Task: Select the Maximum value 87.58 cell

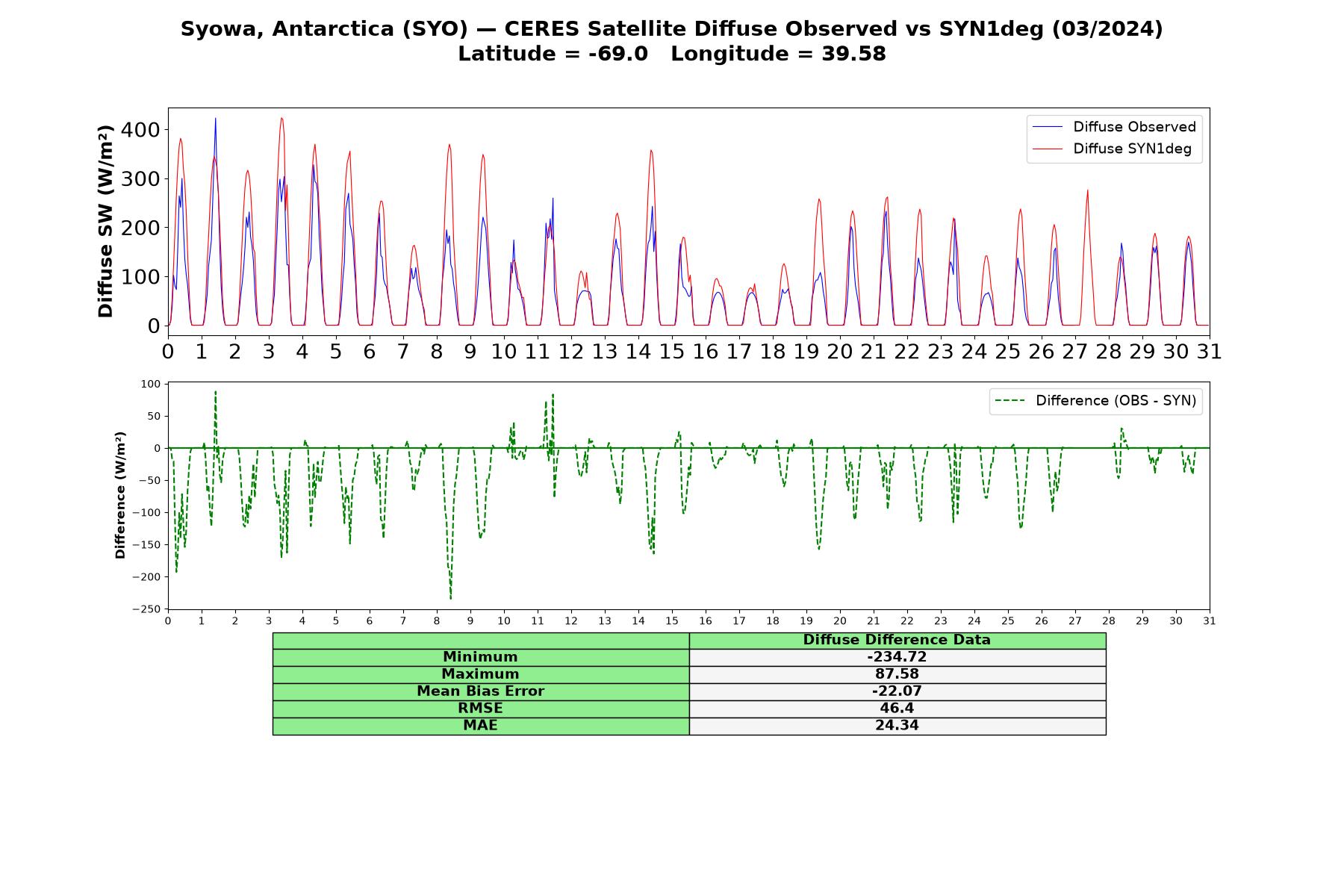Action: [x=897, y=674]
